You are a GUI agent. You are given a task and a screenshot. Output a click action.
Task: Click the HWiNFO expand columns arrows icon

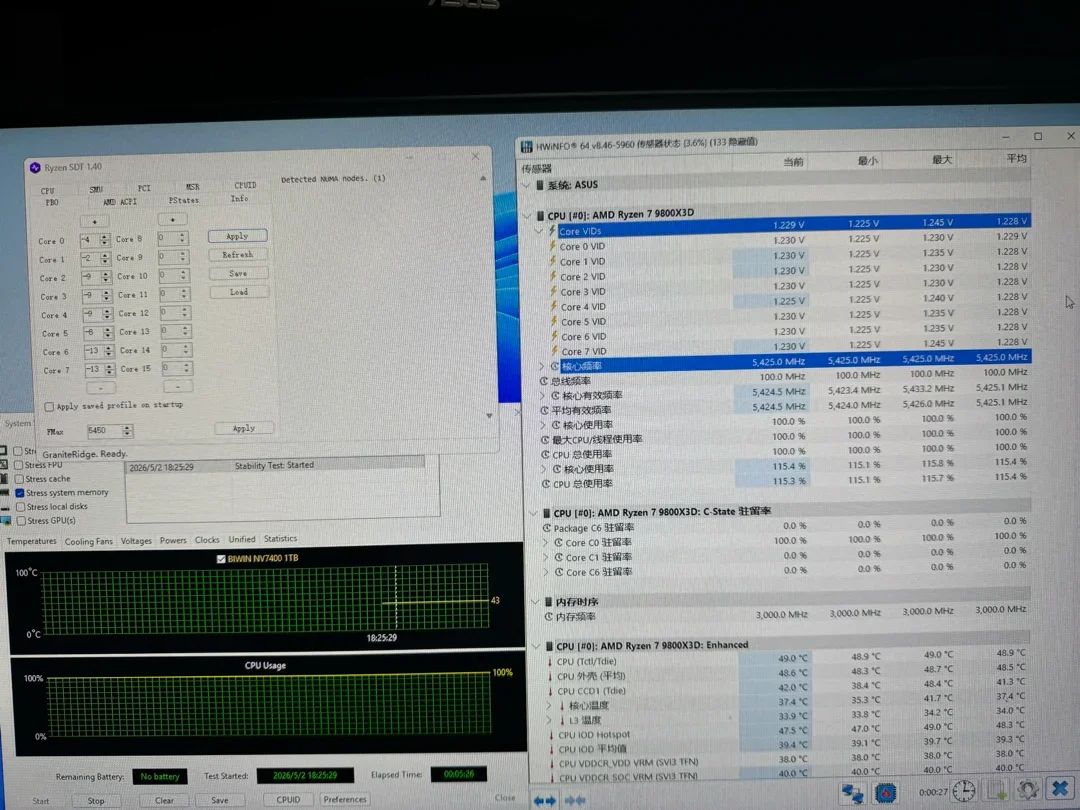click(x=545, y=800)
